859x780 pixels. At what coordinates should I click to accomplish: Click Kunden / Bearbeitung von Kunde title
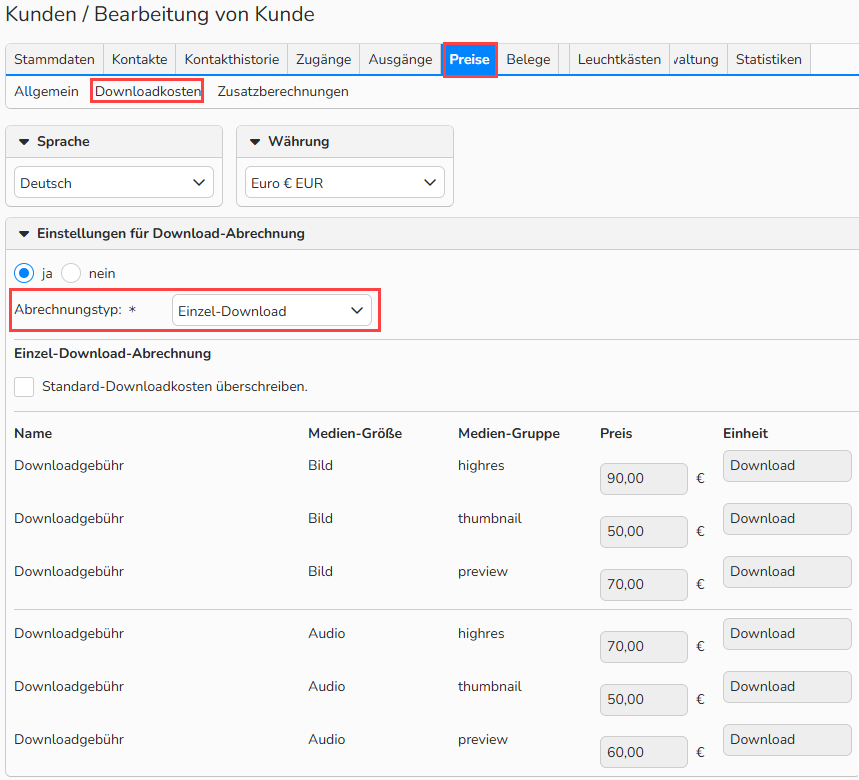[x=159, y=14]
